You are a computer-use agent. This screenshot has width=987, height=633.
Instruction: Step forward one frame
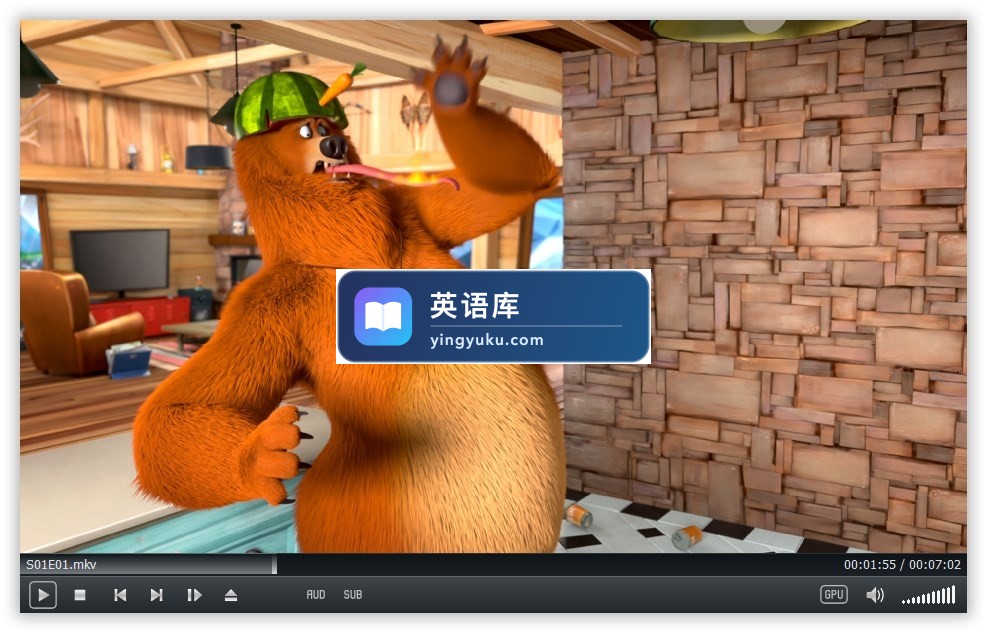(194, 595)
